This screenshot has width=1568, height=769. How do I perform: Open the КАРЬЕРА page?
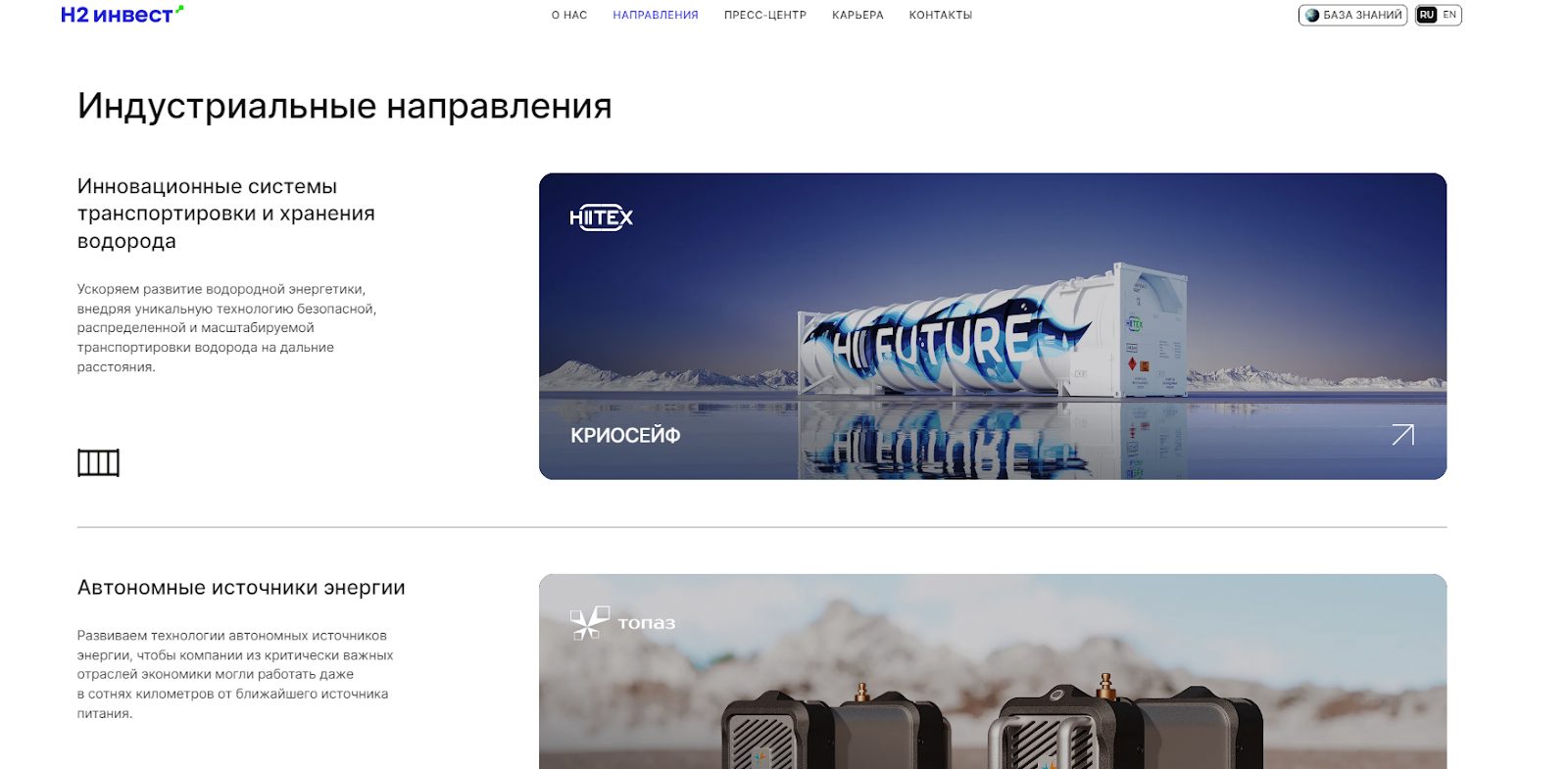857,15
